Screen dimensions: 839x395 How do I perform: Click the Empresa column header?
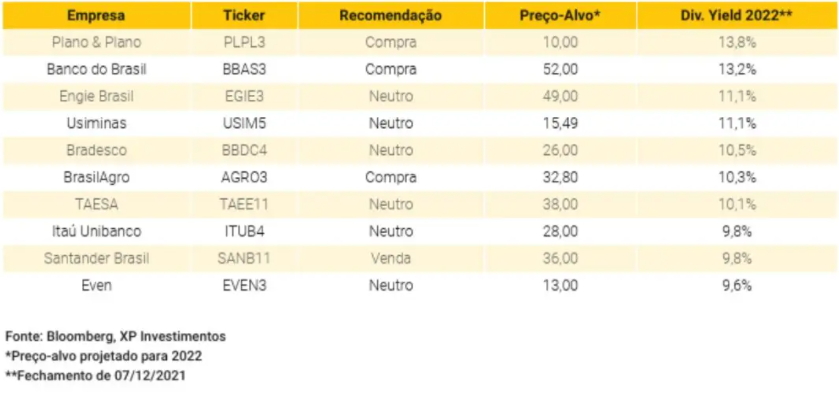[96, 16]
